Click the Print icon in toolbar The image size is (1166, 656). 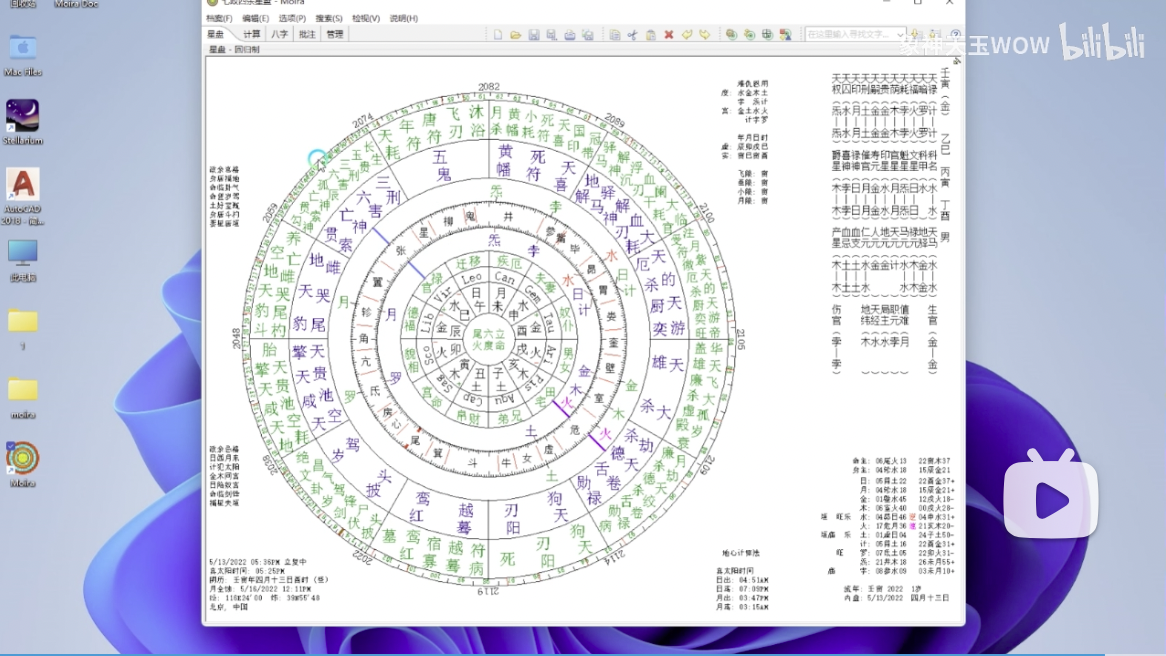(570, 35)
